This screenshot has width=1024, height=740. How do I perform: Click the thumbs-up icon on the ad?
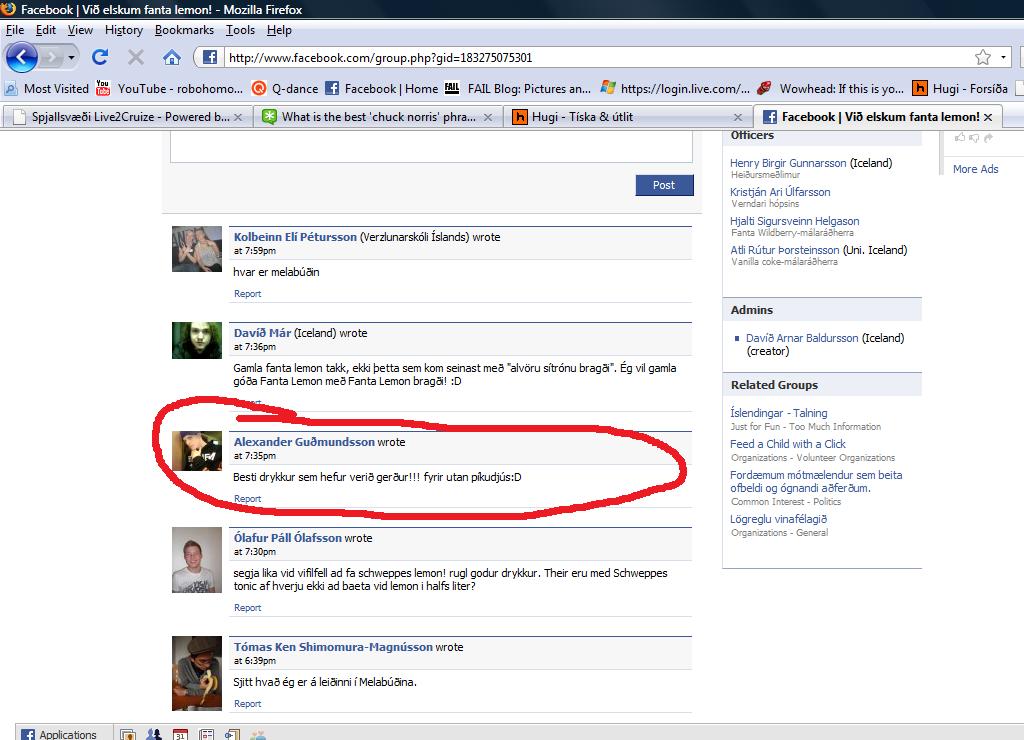pyautogui.click(x=960, y=137)
